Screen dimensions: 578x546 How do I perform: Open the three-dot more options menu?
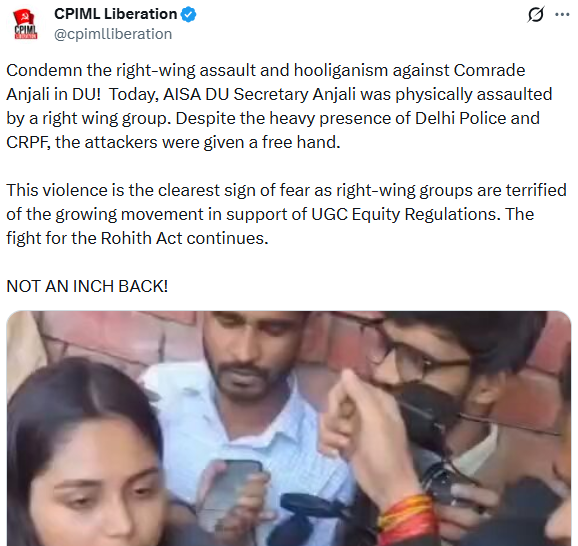pyautogui.click(x=562, y=15)
